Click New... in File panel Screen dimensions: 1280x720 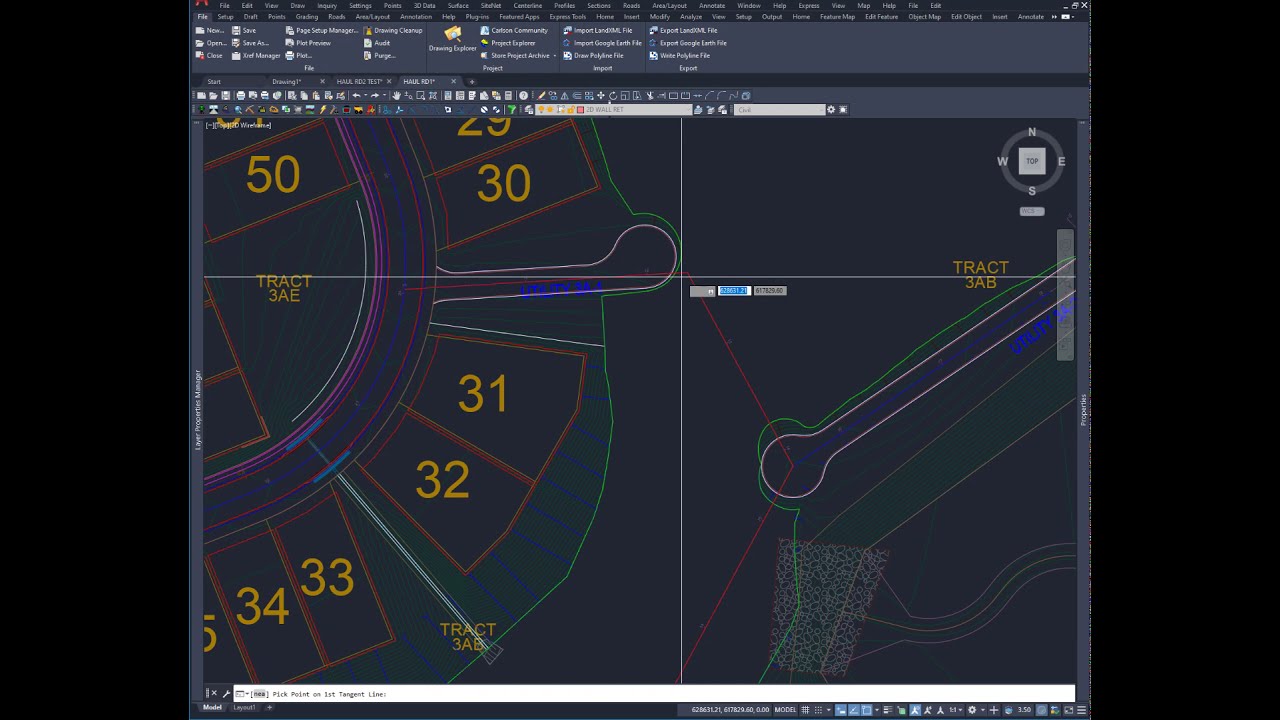pyautogui.click(x=211, y=31)
